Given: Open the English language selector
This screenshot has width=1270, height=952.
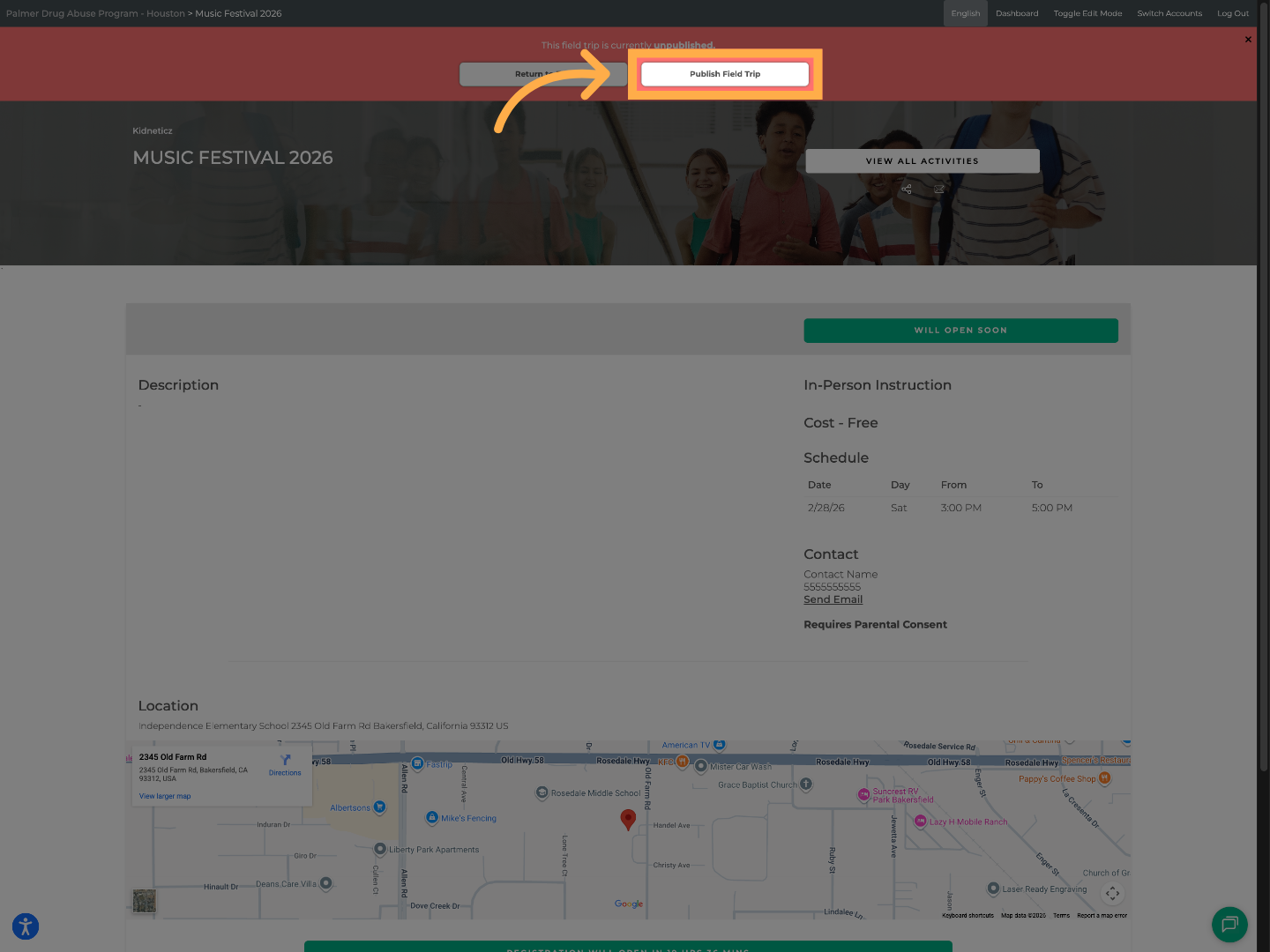Looking at the screenshot, I should 965,13.
